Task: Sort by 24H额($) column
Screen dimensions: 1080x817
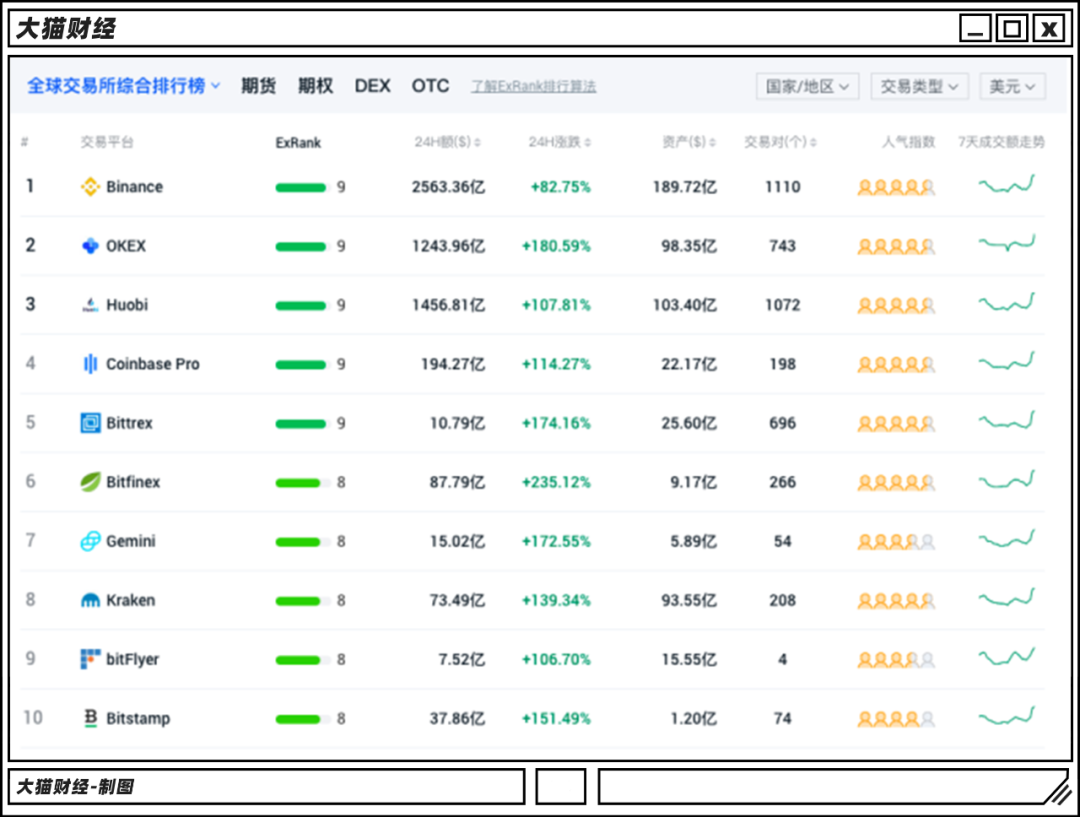Action: [x=448, y=142]
